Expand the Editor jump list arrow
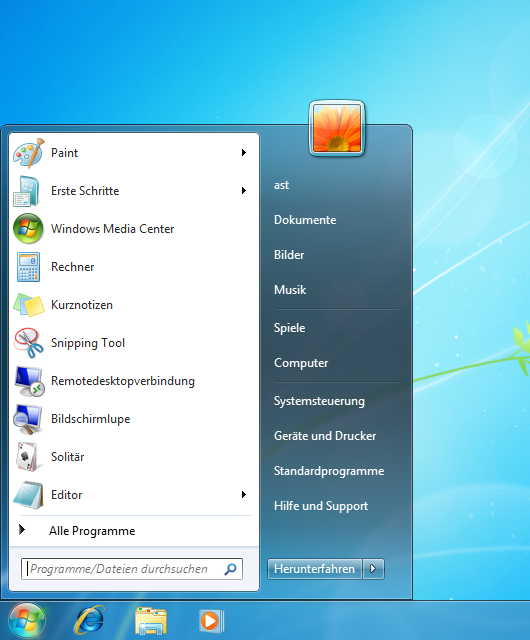 [244, 495]
